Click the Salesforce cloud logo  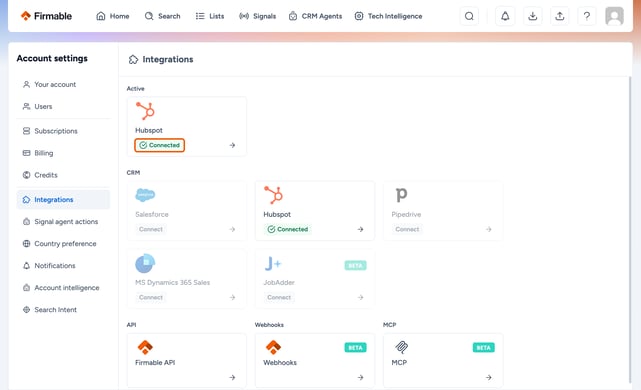(145, 195)
